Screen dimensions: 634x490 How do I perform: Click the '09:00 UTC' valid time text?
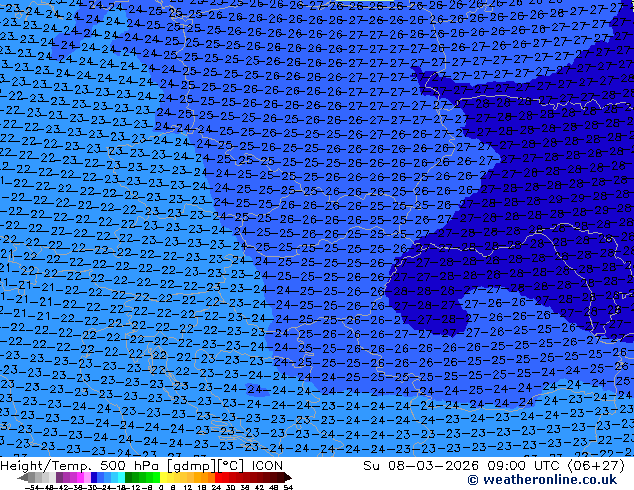click(x=525, y=466)
